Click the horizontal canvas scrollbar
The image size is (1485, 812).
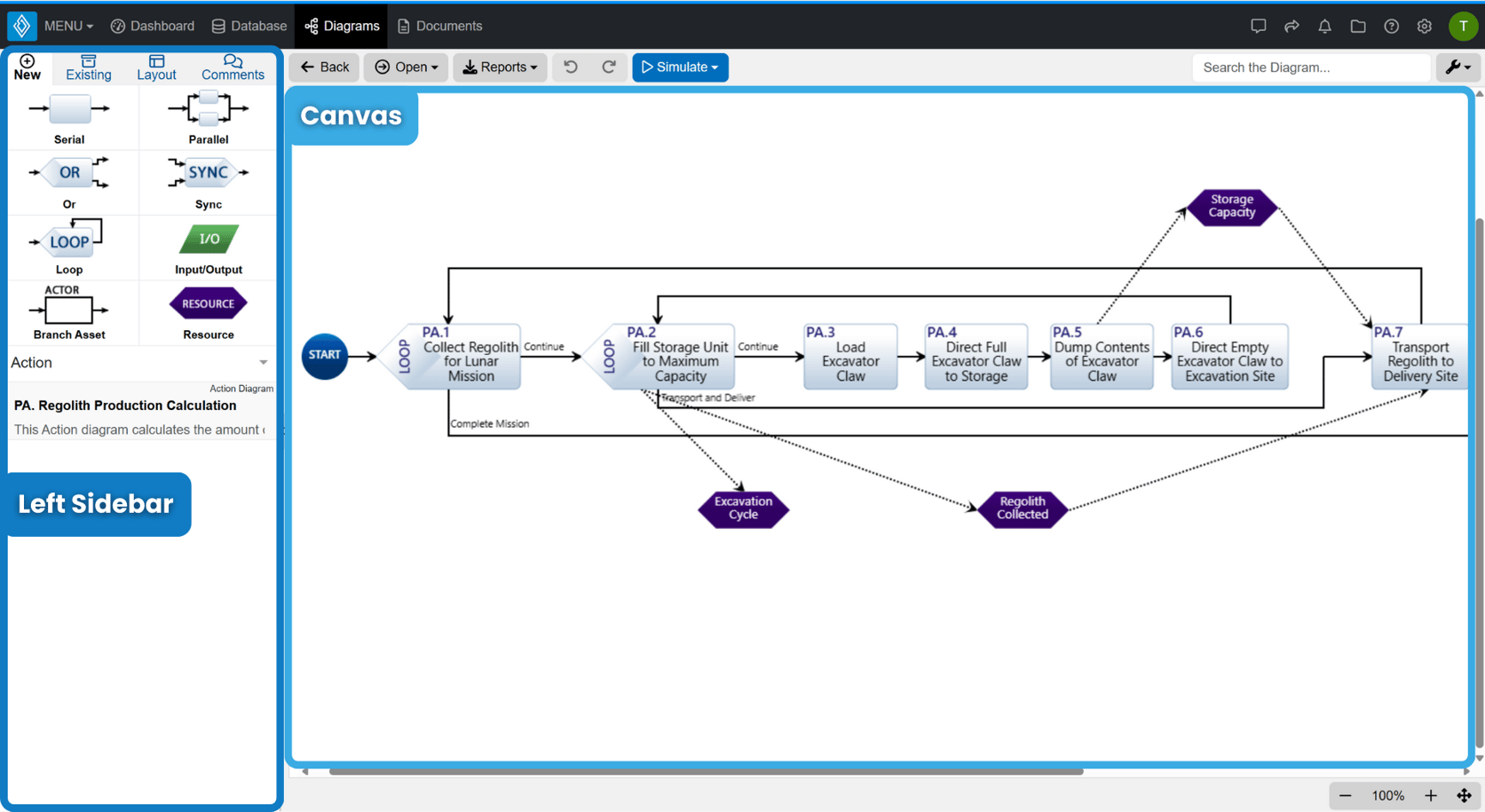click(706, 771)
